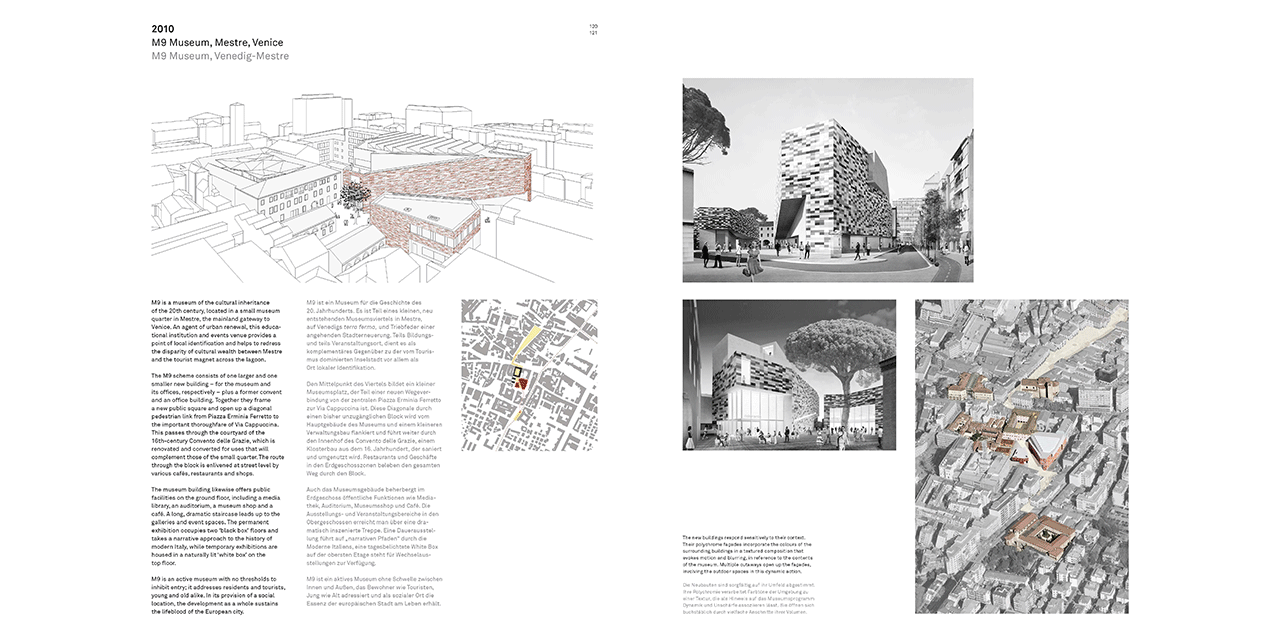Image resolution: width=1280 pixels, height=640 pixels.
Task: Click the German paragraph beginning "Auch das Museumsgebäude"
Action: tap(372, 525)
